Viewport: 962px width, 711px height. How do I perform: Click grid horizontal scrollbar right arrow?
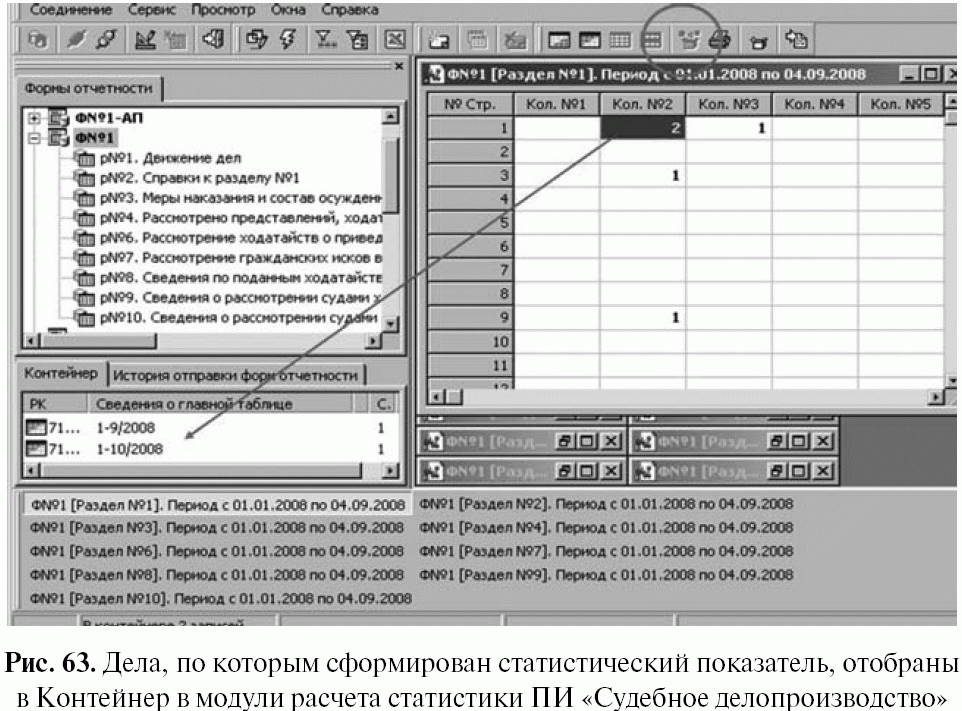tap(936, 398)
